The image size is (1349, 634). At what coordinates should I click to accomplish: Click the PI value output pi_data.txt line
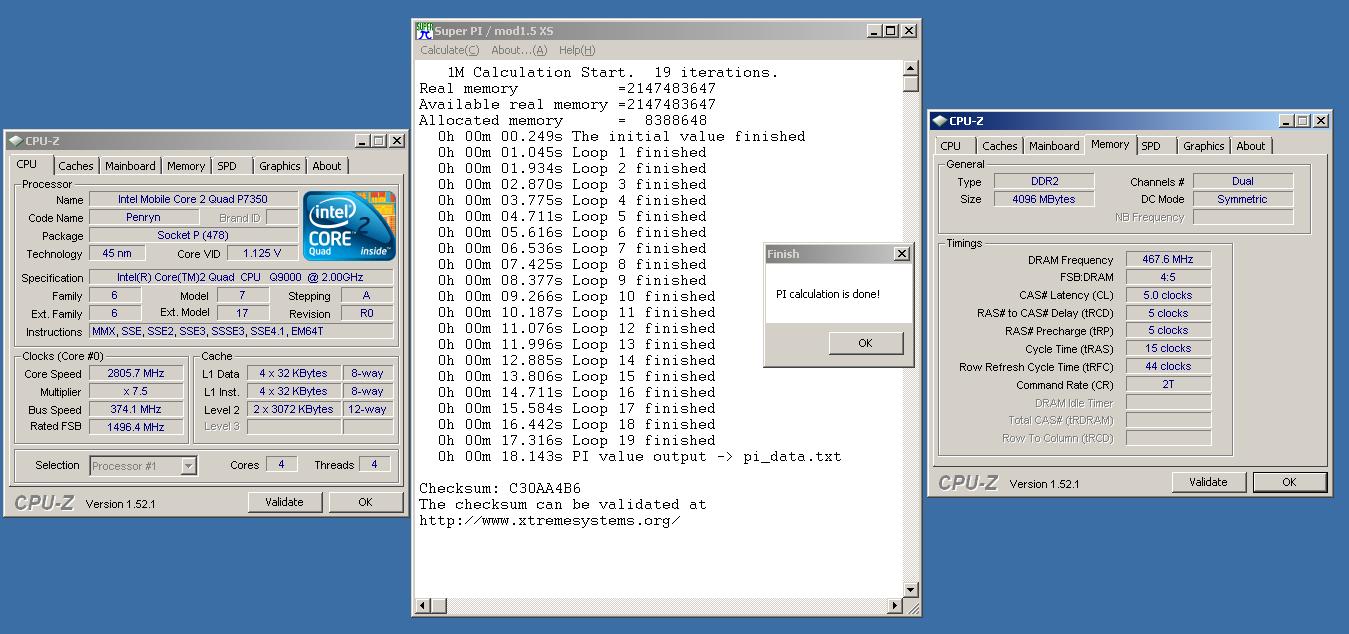639,456
